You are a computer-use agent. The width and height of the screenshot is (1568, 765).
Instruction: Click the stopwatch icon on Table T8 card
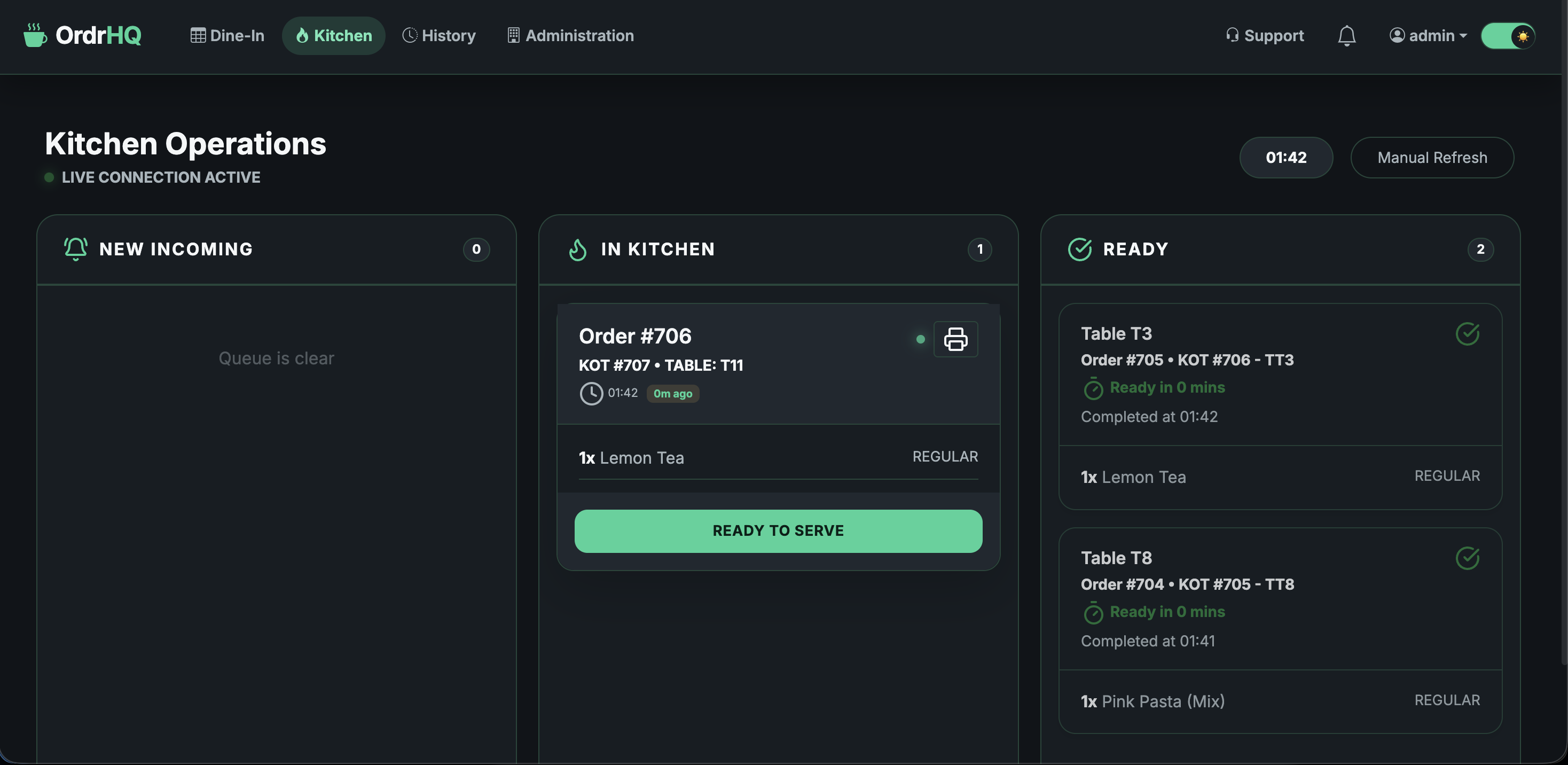(x=1093, y=612)
